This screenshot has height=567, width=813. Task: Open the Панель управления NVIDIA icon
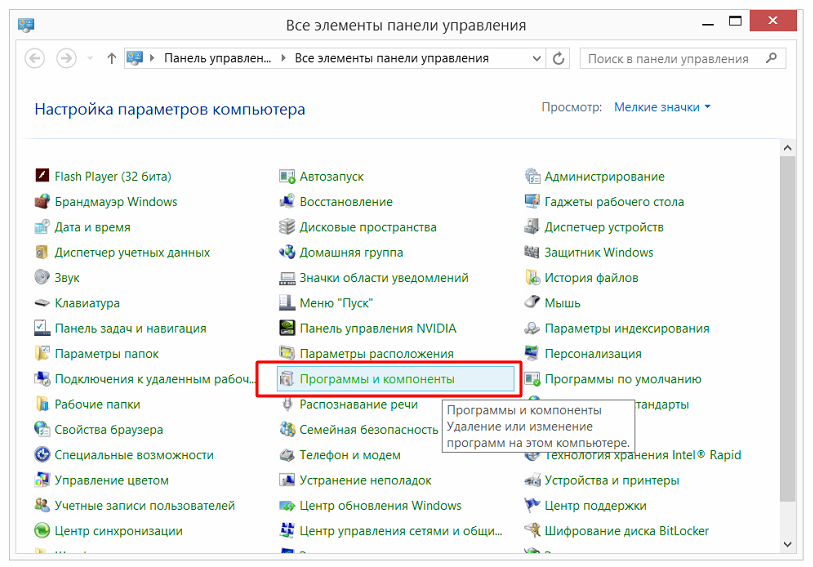(x=287, y=328)
